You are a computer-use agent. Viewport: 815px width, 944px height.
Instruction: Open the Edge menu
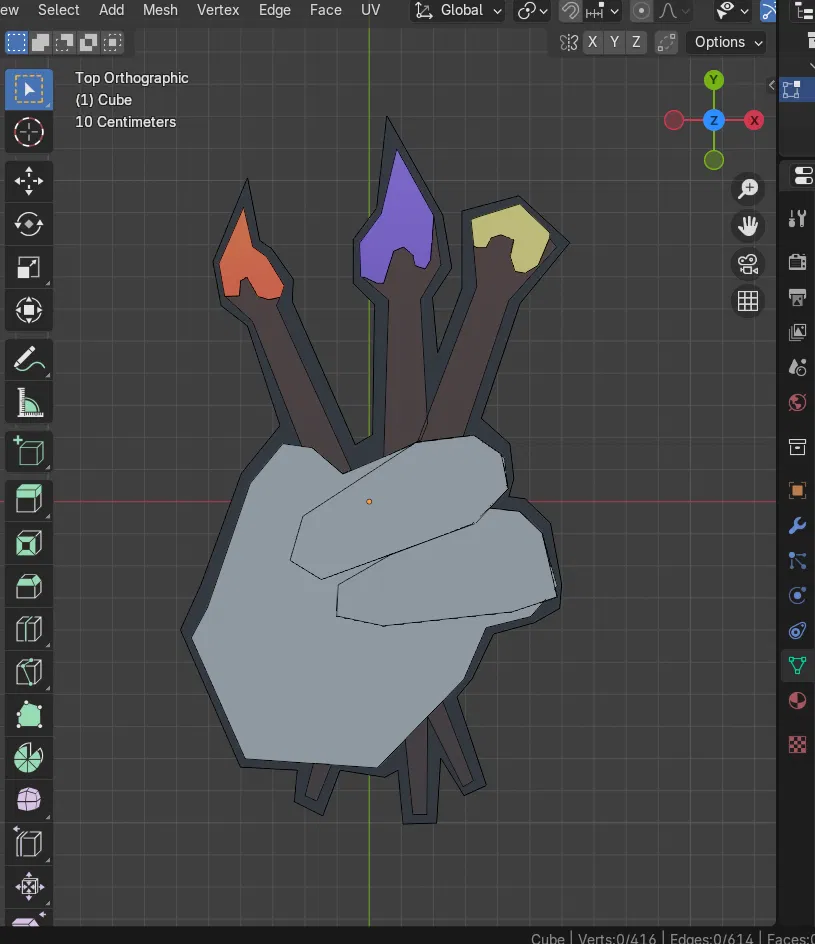(x=274, y=10)
